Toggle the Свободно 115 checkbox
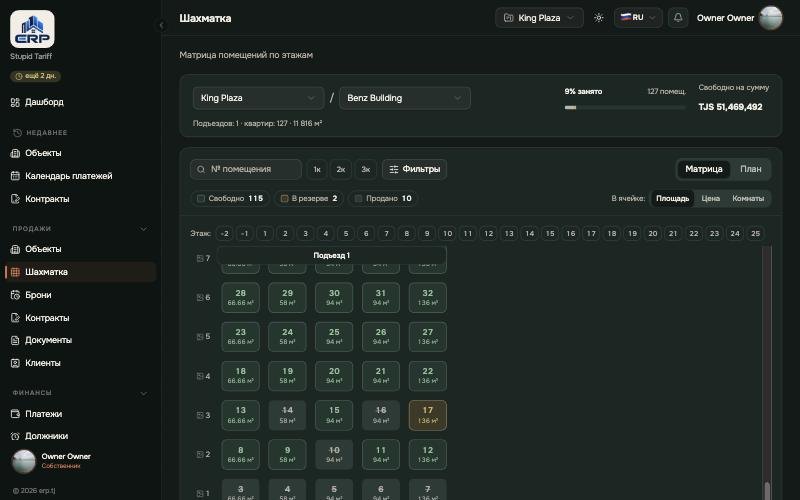Screen dimensions: 800x500 pyautogui.click(x=201, y=198)
